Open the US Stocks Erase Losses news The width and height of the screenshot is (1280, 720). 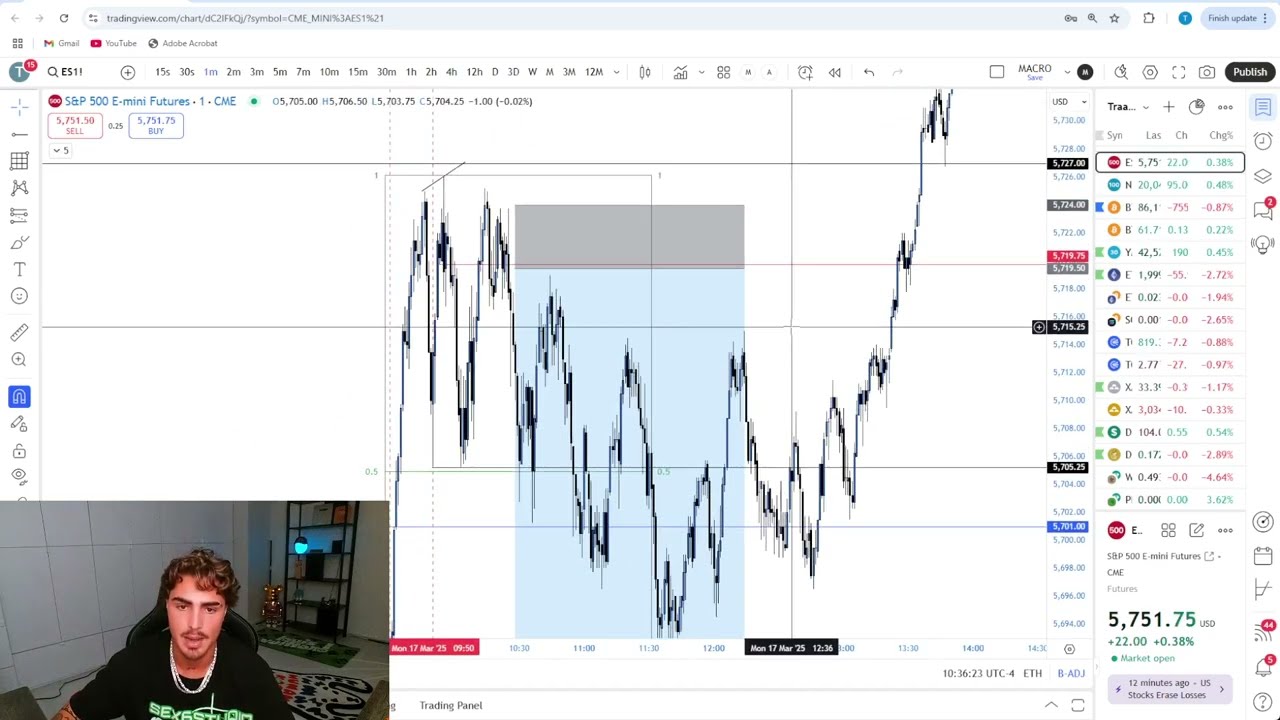(x=1170, y=689)
